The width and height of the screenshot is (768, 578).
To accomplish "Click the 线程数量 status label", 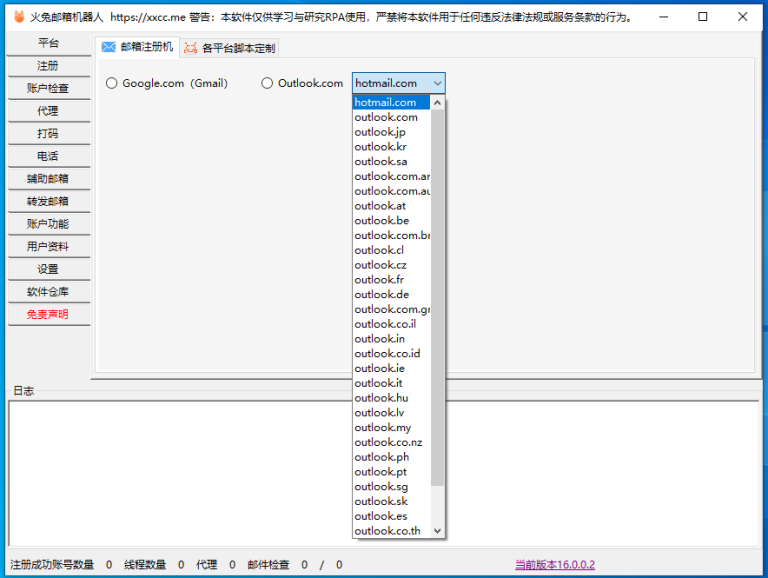I will [x=145, y=565].
